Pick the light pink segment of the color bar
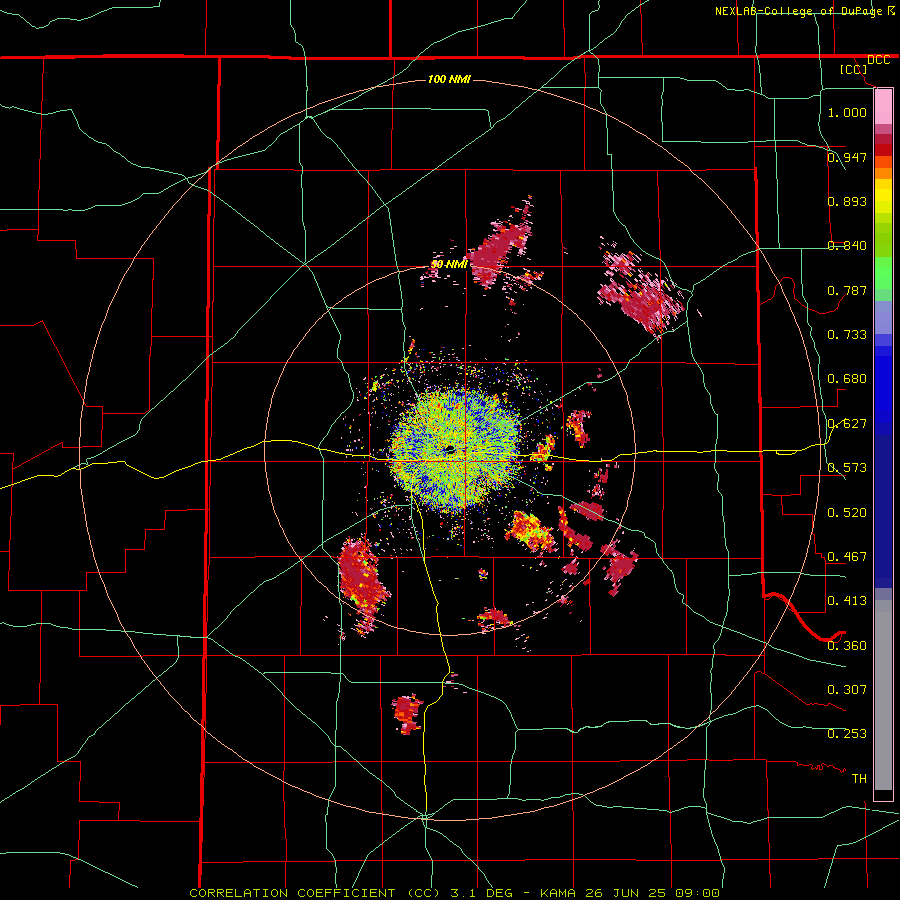Image resolution: width=900 pixels, height=900 pixels. pyautogui.click(x=883, y=107)
